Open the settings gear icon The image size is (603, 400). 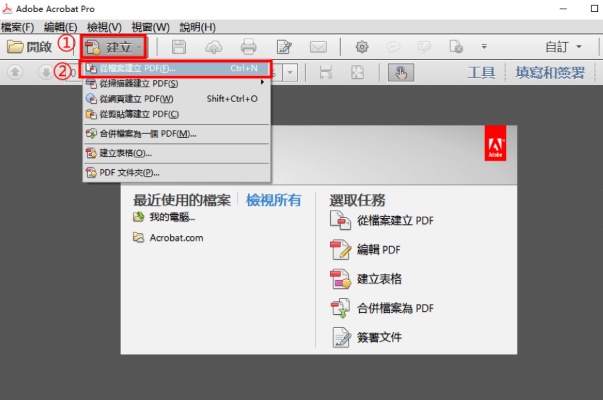click(x=362, y=47)
